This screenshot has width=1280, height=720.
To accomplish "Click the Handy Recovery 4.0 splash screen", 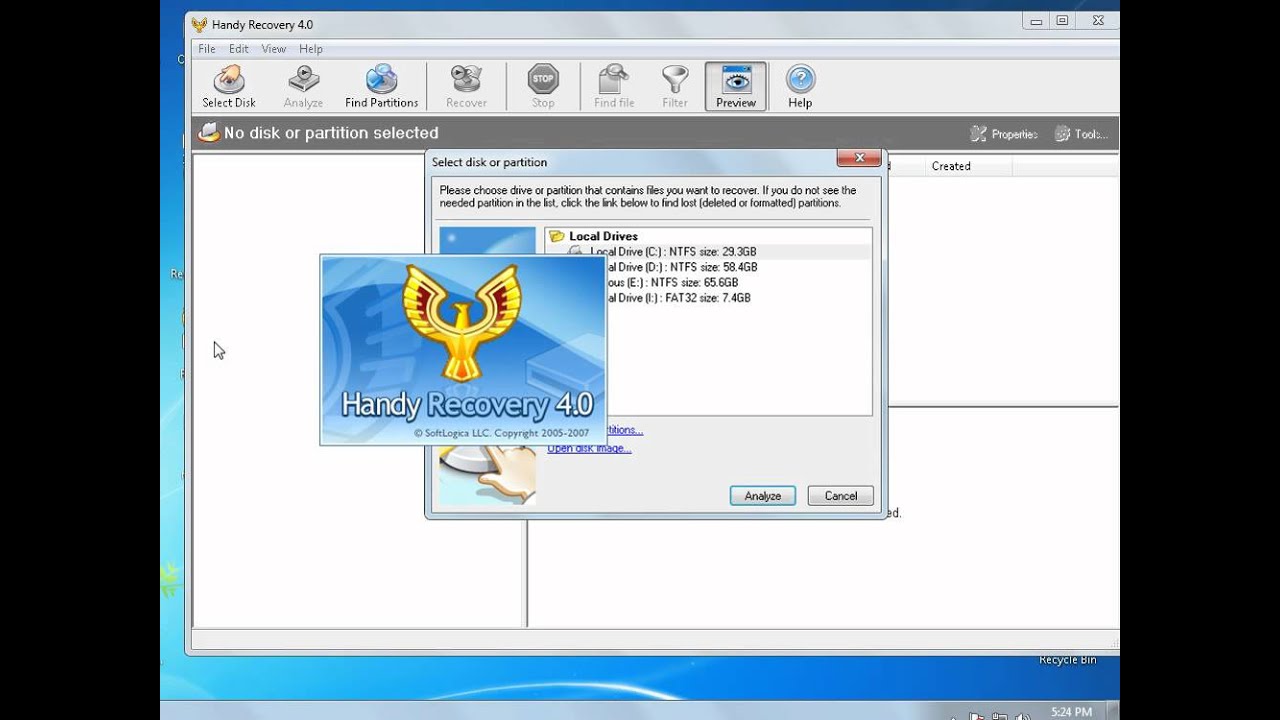I will click(x=463, y=350).
